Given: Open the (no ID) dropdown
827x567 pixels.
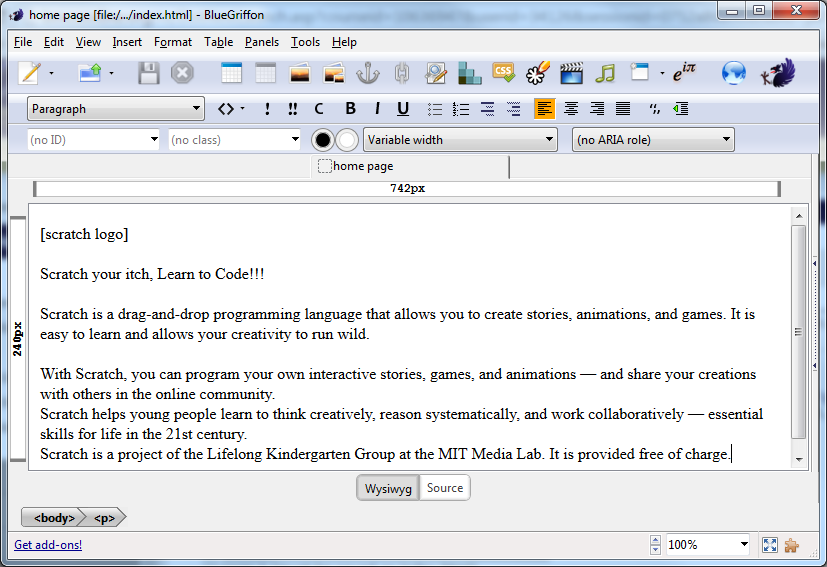Looking at the screenshot, I should click(x=93, y=140).
